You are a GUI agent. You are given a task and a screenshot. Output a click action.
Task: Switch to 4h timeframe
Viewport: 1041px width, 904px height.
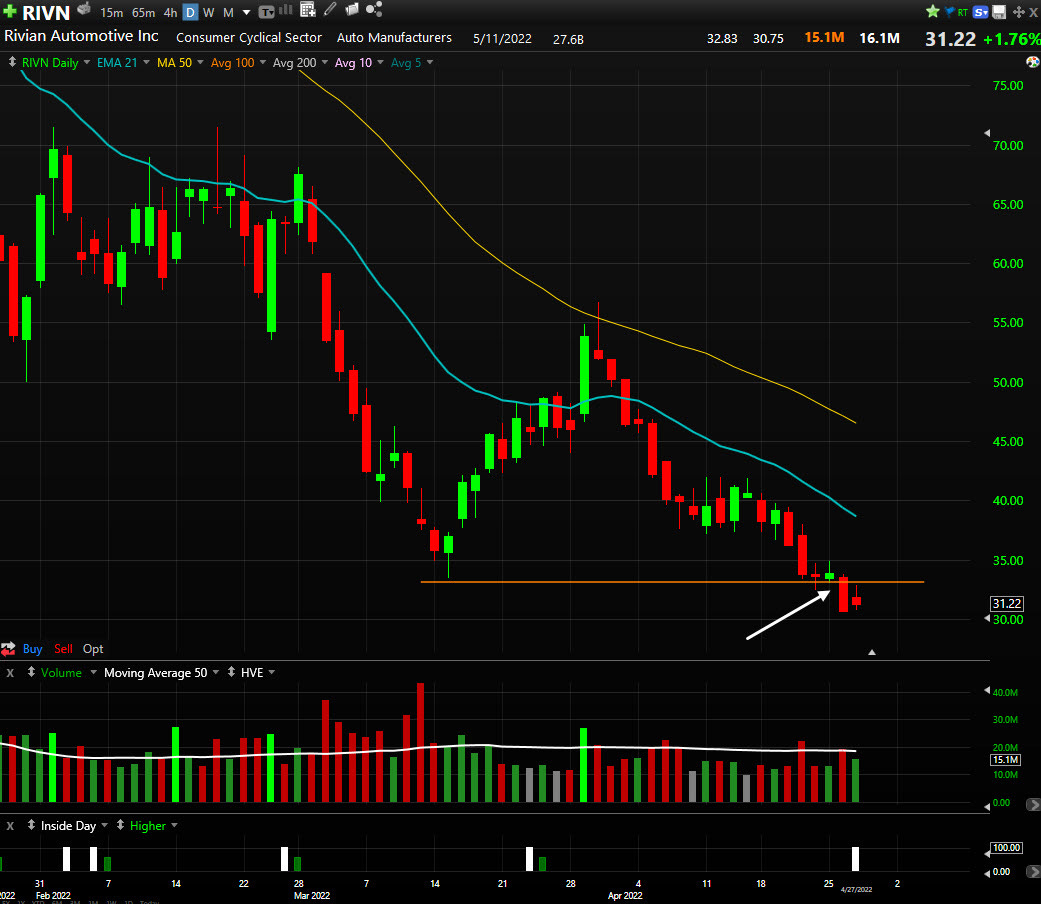pyautogui.click(x=171, y=13)
